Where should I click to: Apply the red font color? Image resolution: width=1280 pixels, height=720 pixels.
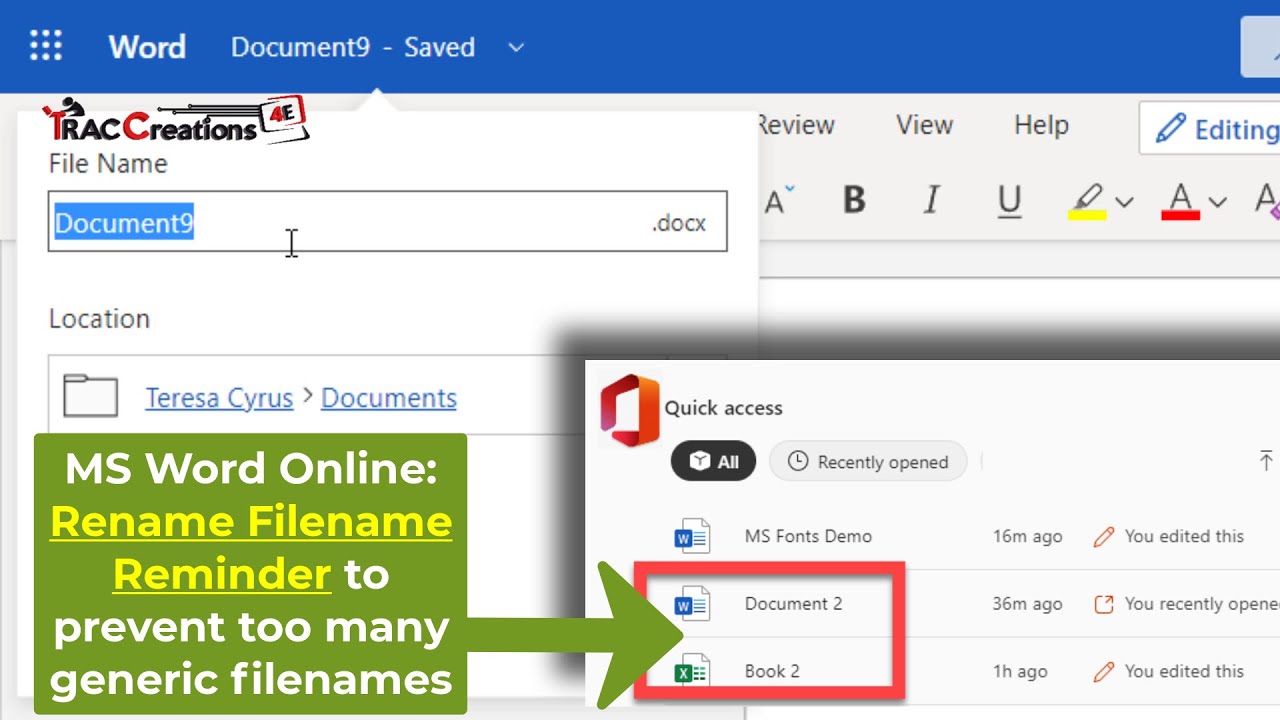click(x=1180, y=201)
